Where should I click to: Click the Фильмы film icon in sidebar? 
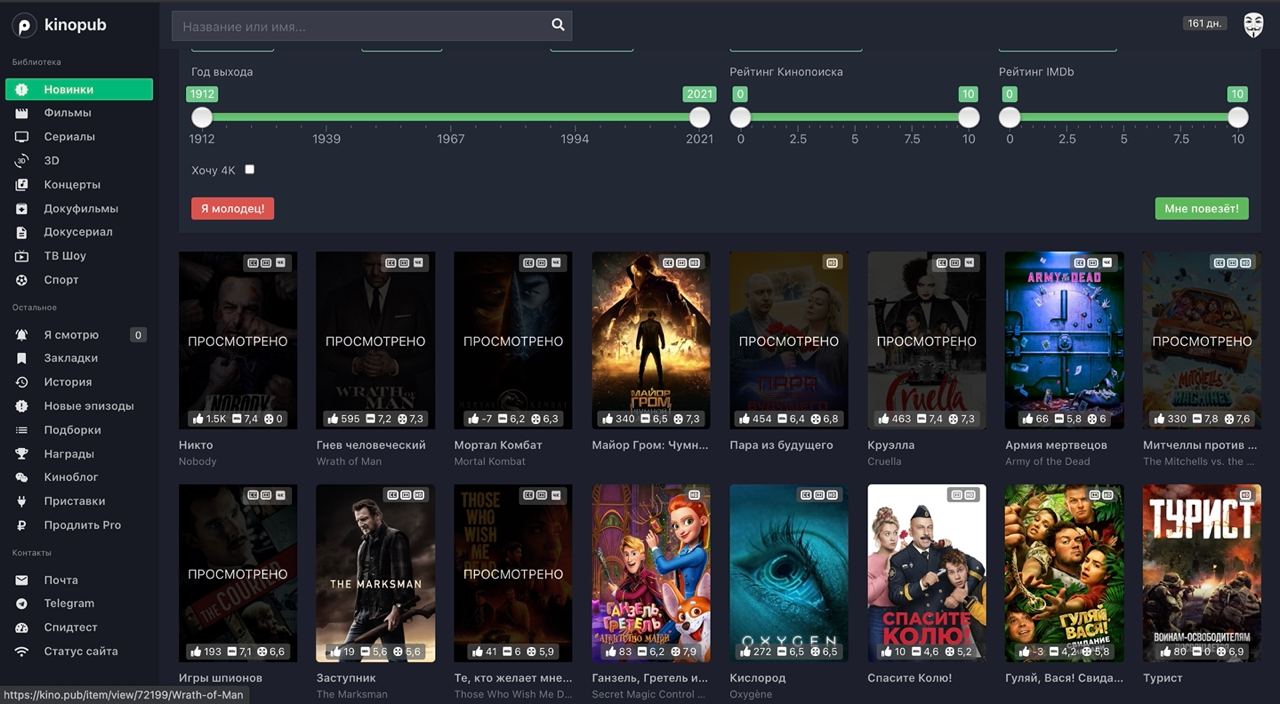[21, 113]
